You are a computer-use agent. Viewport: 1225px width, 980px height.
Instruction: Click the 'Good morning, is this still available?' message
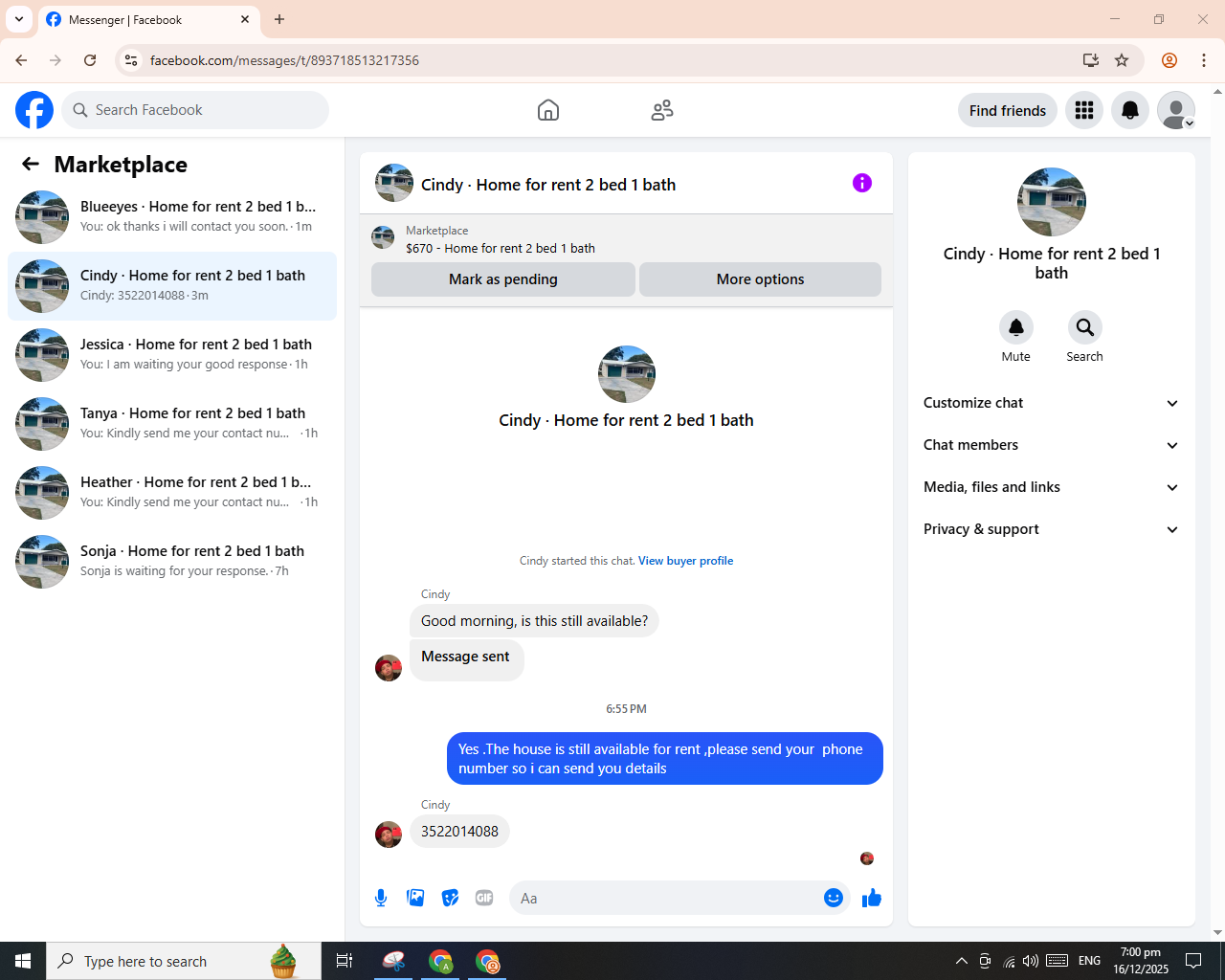click(x=534, y=621)
